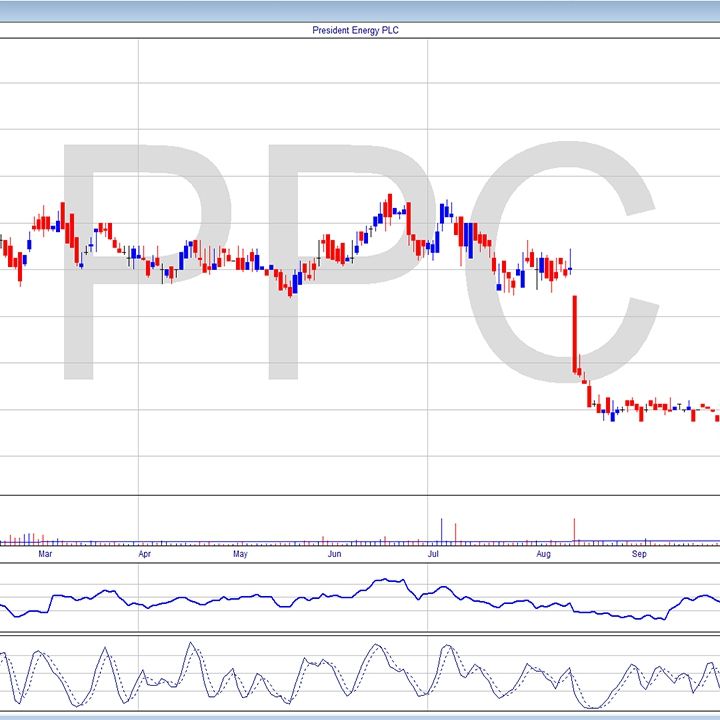Select the Apr label on the date axis
720x720 pixels.
coord(145,553)
